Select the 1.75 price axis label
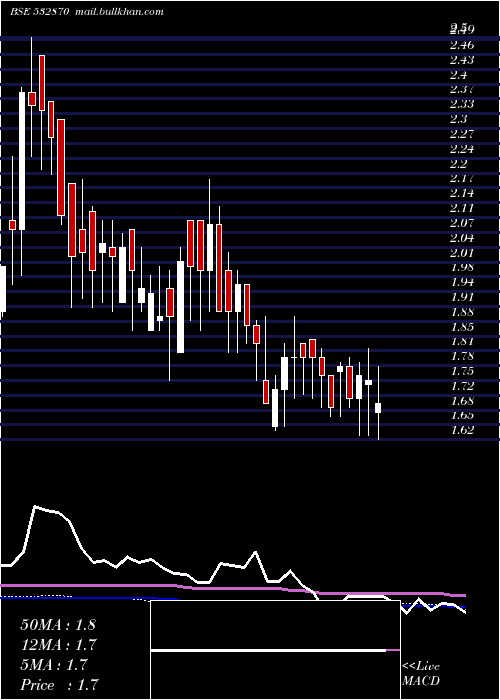500x700 pixels. coord(462,371)
